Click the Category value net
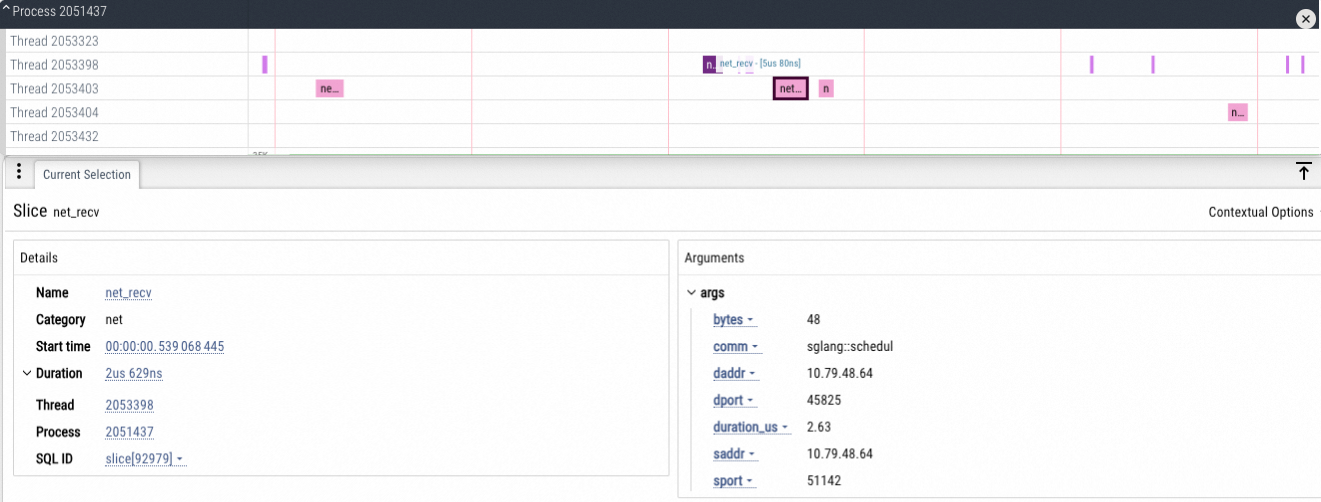1321x502 pixels. coord(115,320)
